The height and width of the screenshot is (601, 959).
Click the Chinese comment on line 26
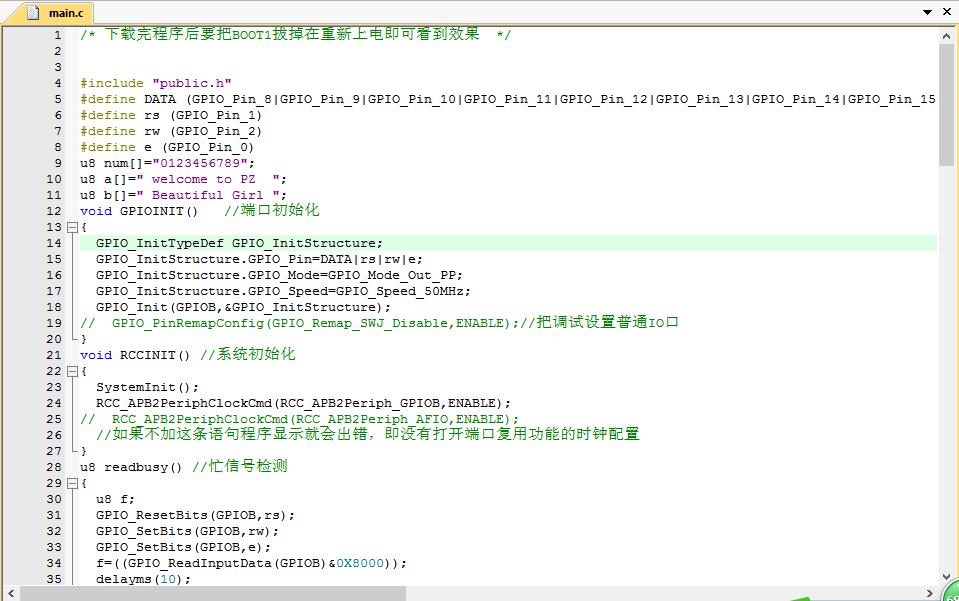coord(368,434)
